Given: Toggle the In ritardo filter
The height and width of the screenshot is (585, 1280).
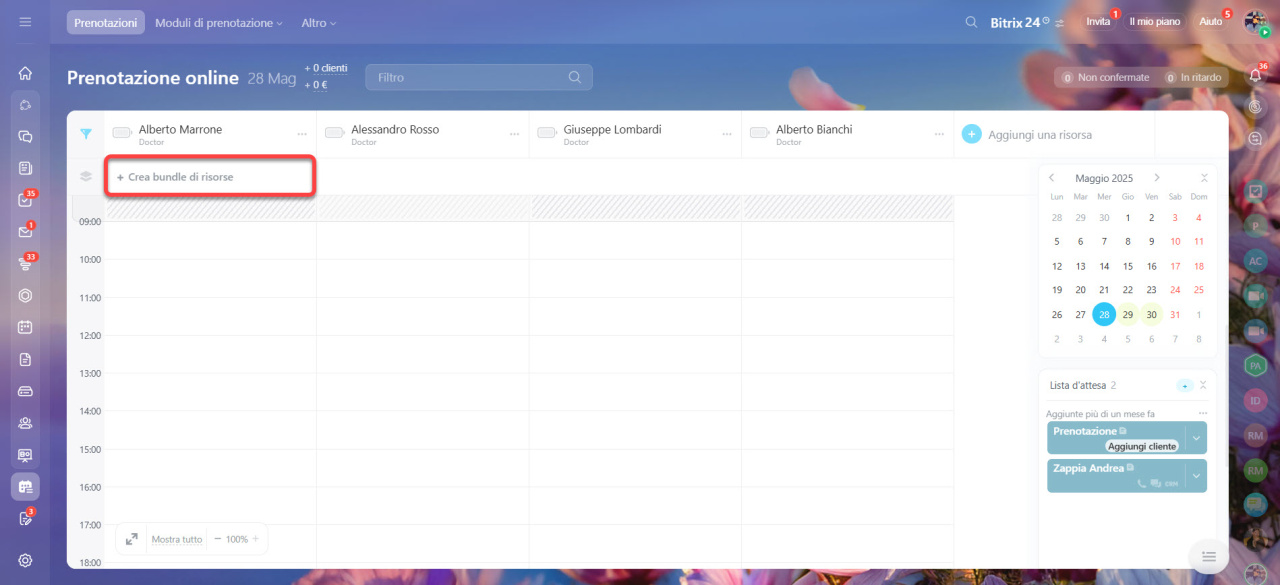Looking at the screenshot, I should click(1194, 77).
